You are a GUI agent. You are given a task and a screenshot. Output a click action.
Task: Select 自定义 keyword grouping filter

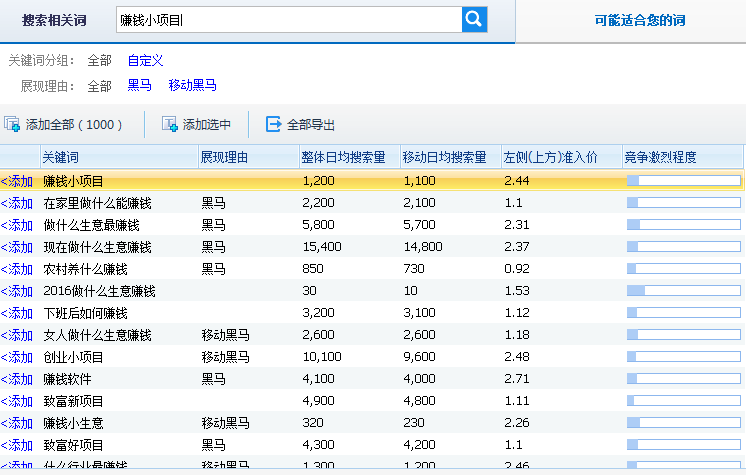145,61
